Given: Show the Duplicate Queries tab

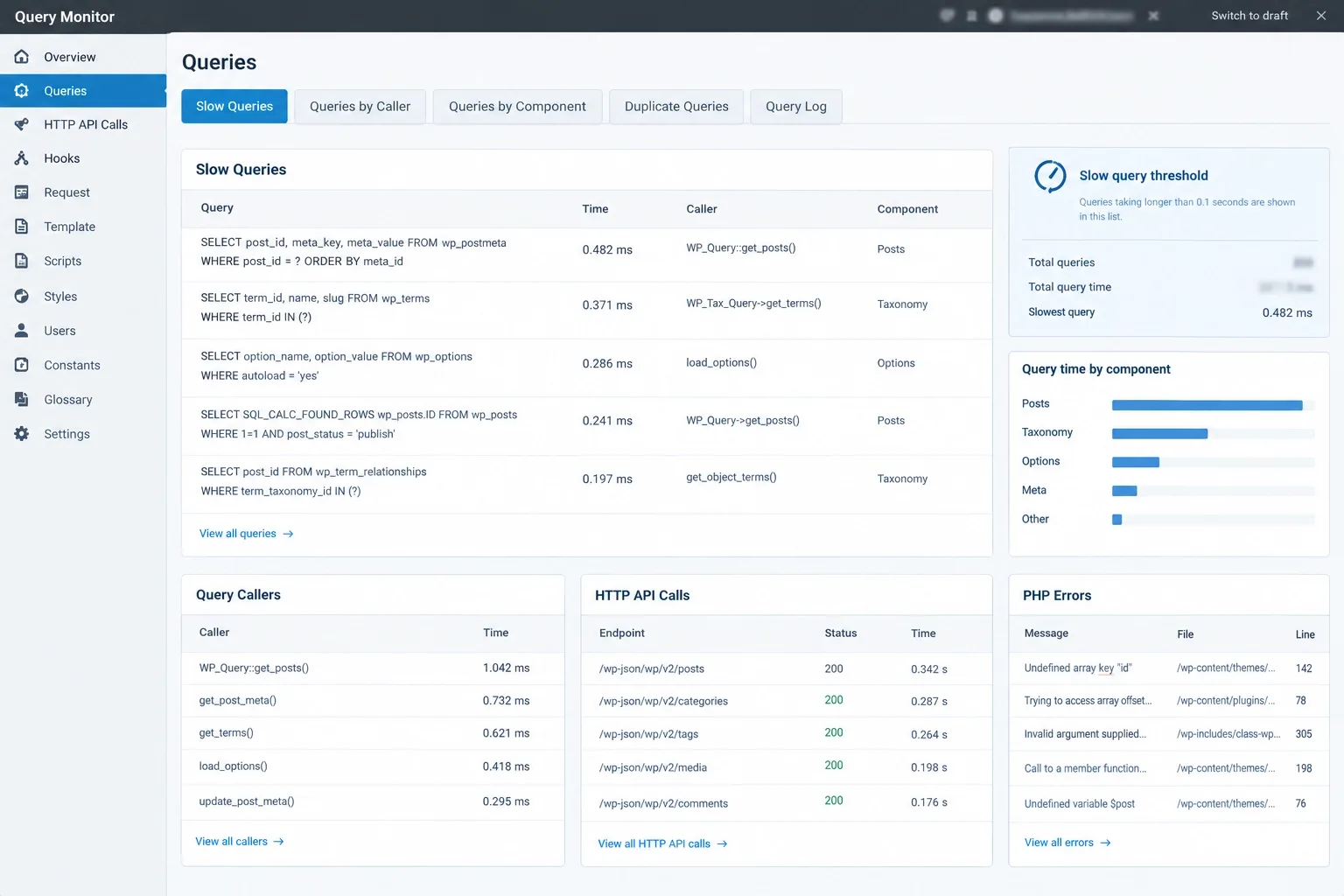Looking at the screenshot, I should tap(676, 107).
